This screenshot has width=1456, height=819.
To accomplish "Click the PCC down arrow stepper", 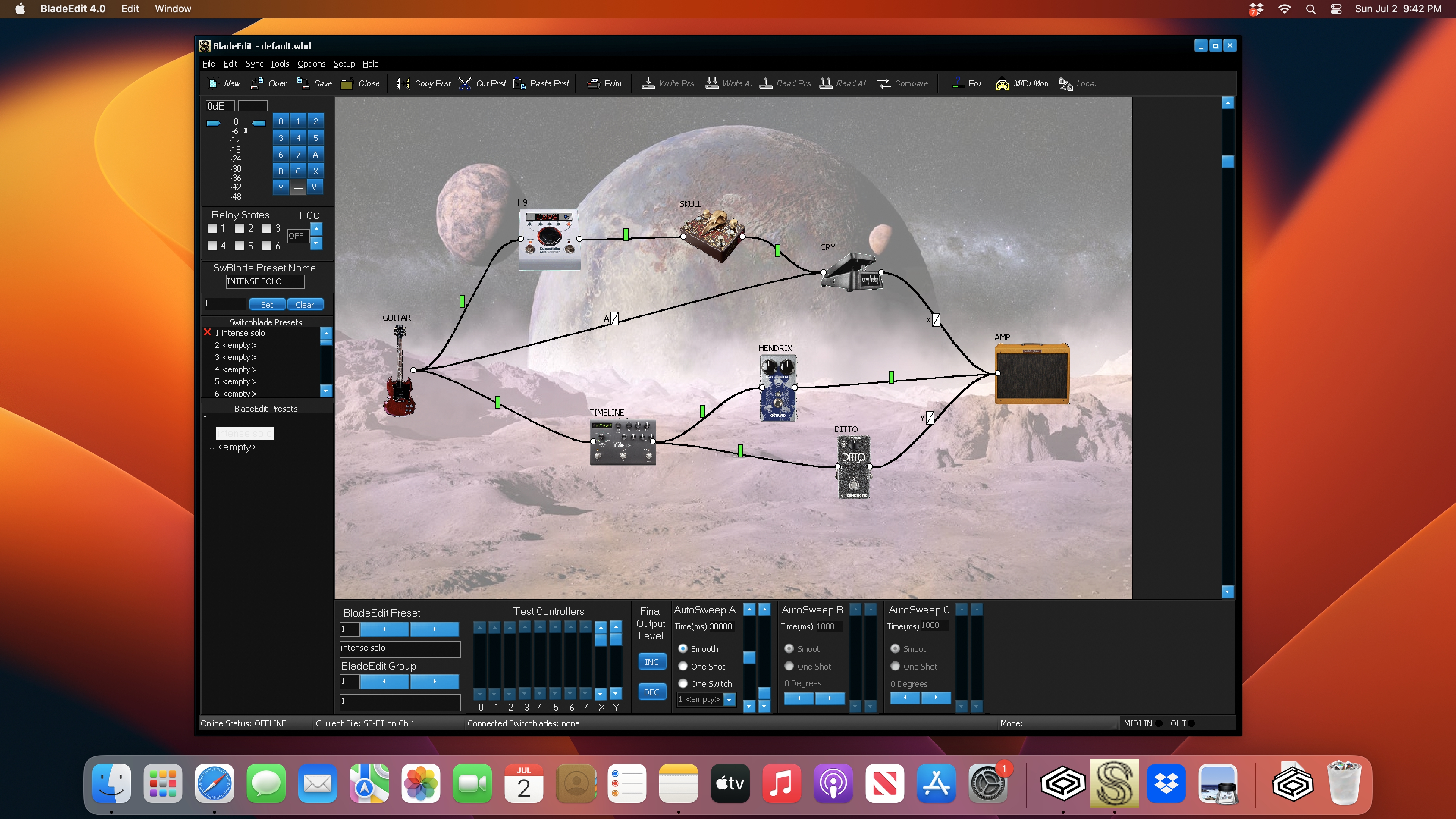I will 317,243.
